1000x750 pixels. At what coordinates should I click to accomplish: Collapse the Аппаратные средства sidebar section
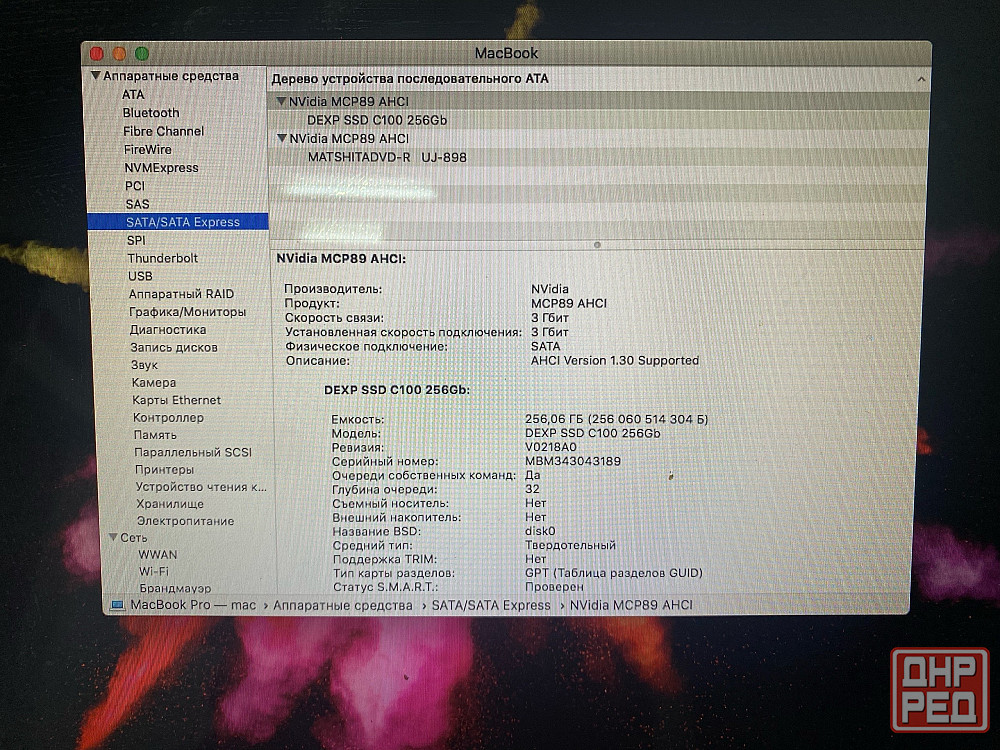[x=96, y=76]
